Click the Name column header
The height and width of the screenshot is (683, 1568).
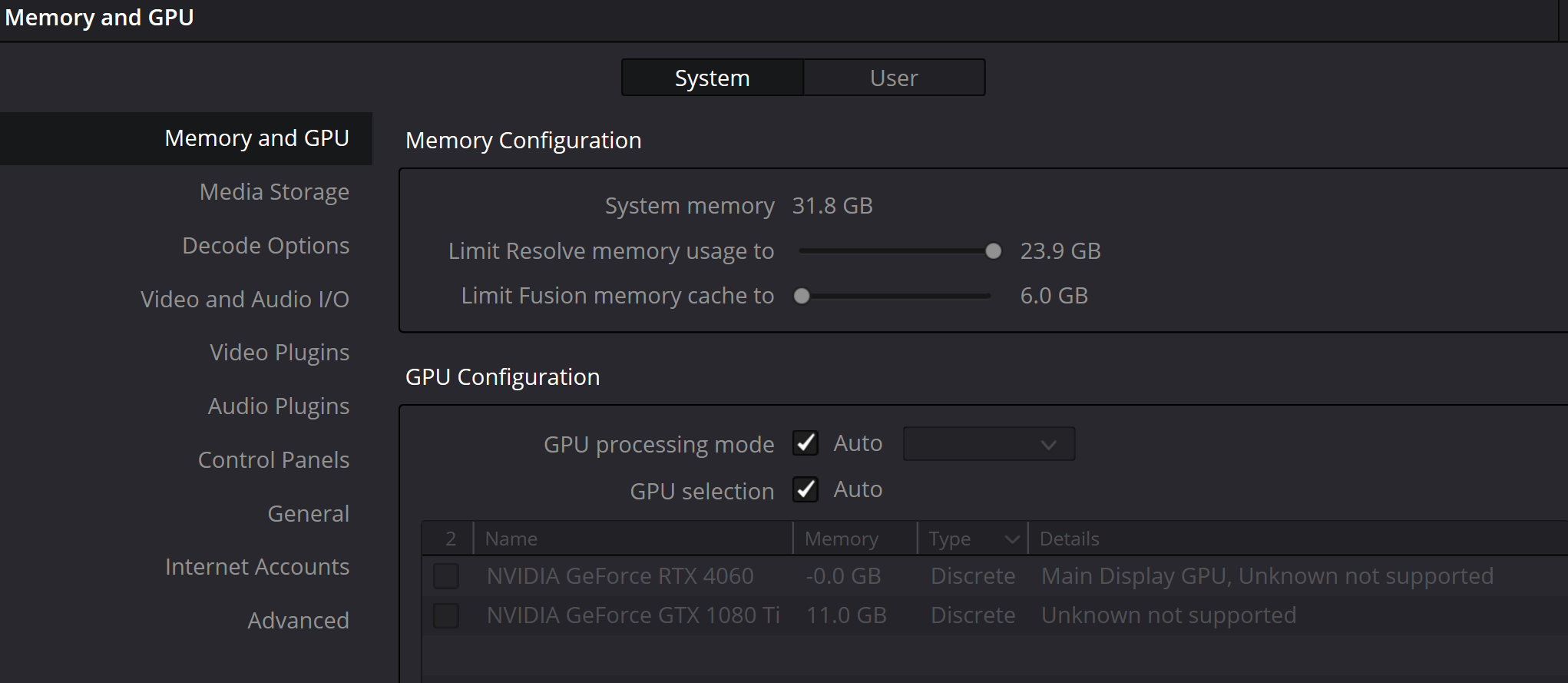(x=633, y=539)
